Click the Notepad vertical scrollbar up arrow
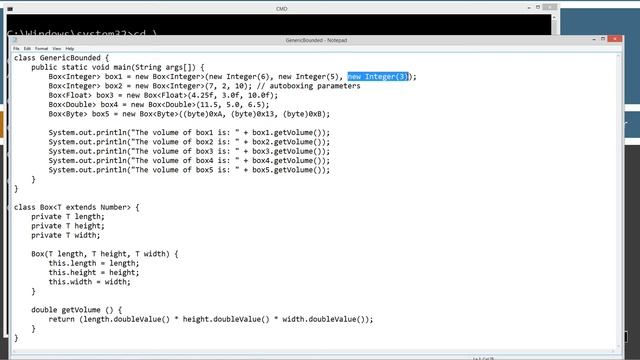The width and height of the screenshot is (640, 360). [x=619, y=56]
